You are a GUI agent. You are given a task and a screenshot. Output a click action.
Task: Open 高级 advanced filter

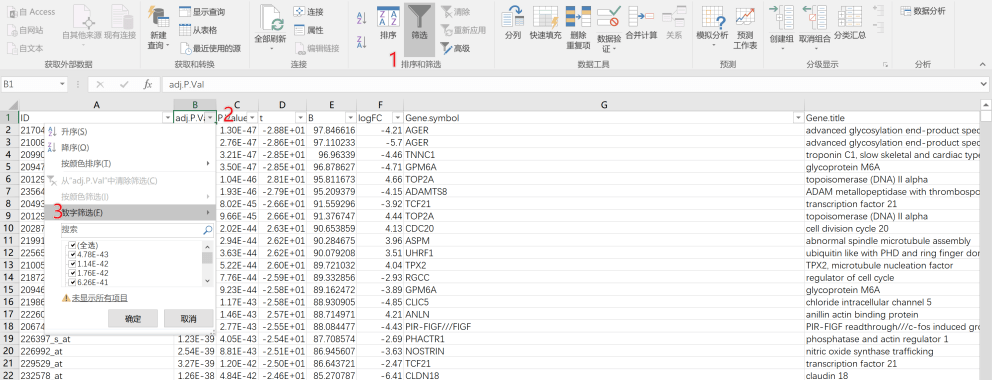456,48
